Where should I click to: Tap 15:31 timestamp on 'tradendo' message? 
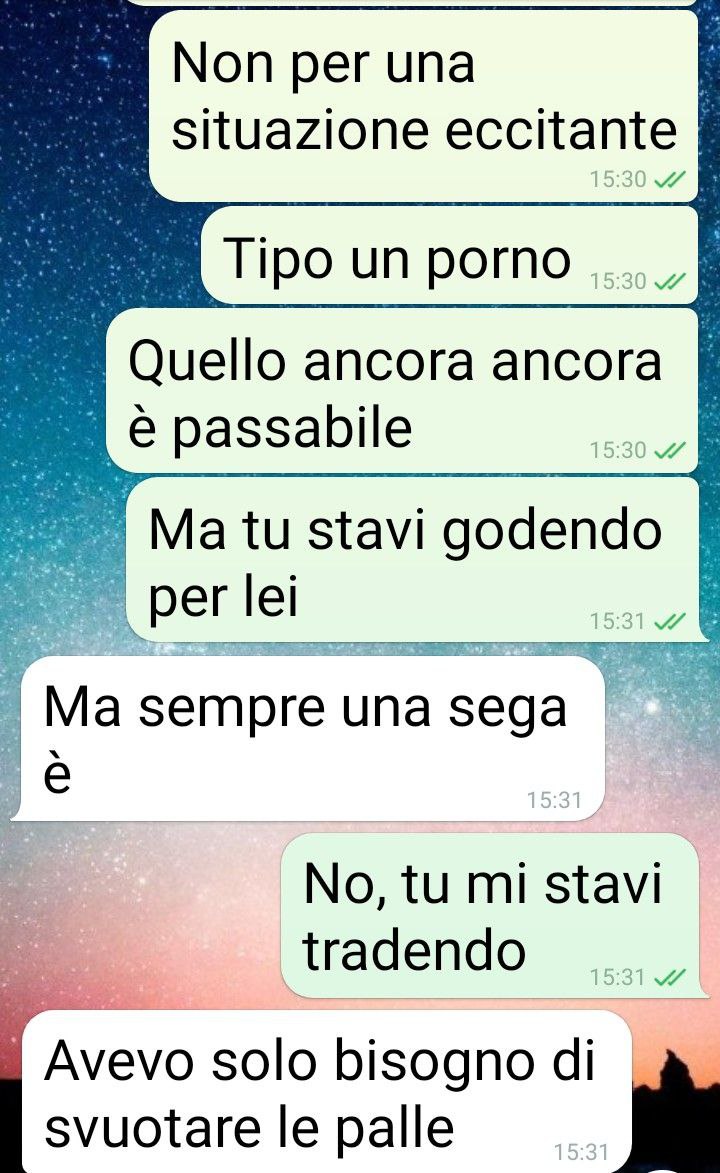pyautogui.click(x=617, y=977)
